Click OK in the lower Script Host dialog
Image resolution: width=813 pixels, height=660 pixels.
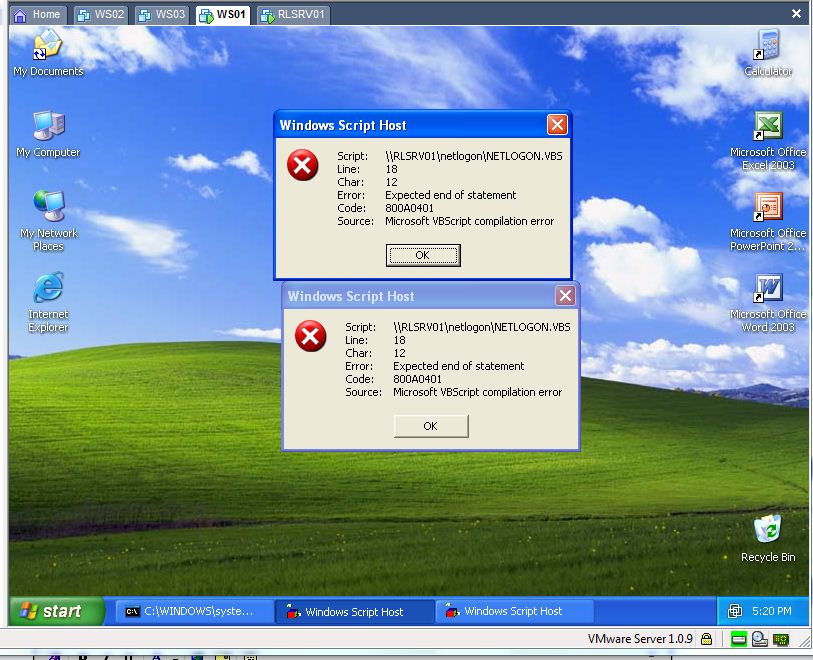[x=431, y=426]
